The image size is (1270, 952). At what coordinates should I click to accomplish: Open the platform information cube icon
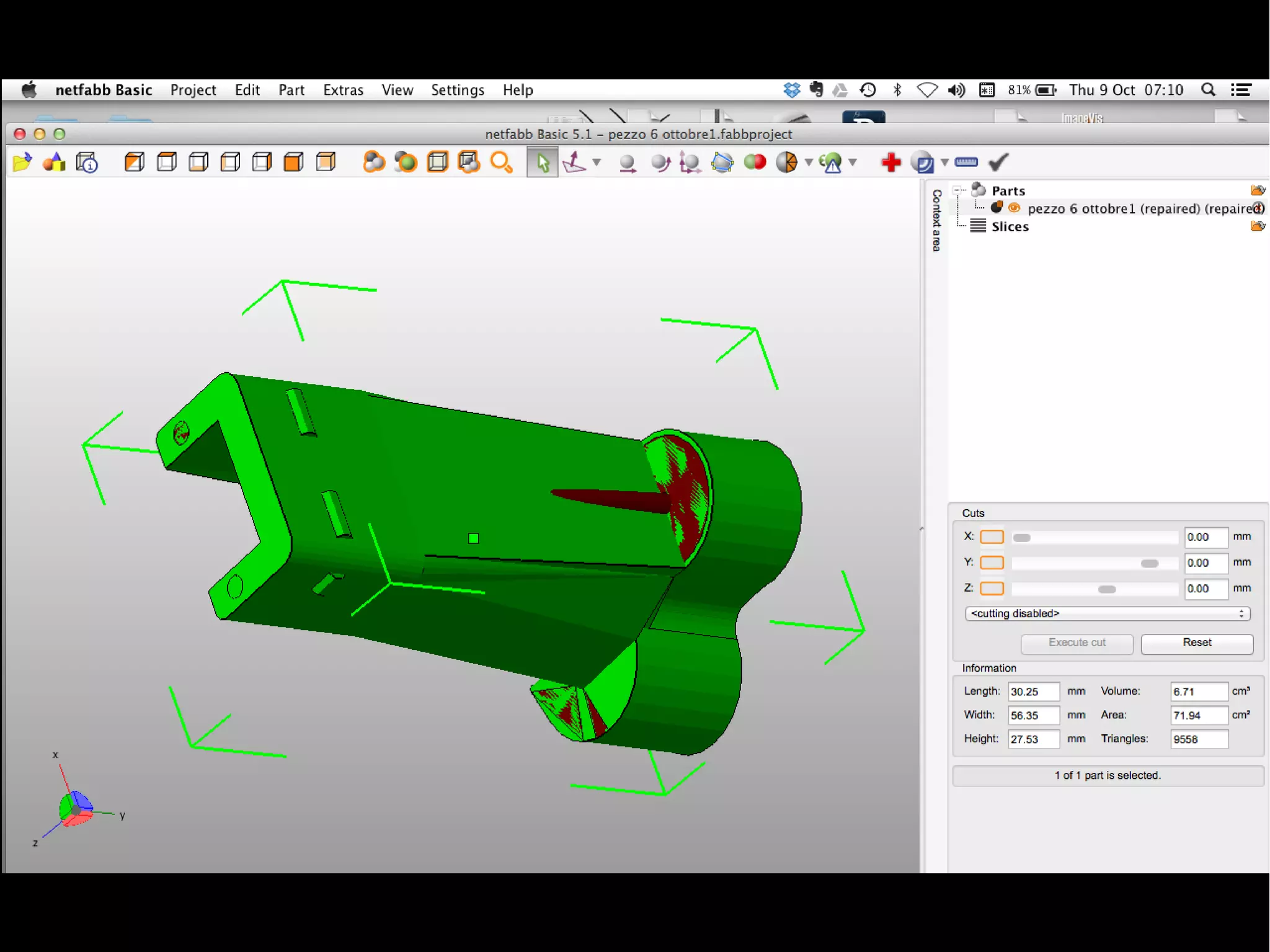tap(87, 162)
